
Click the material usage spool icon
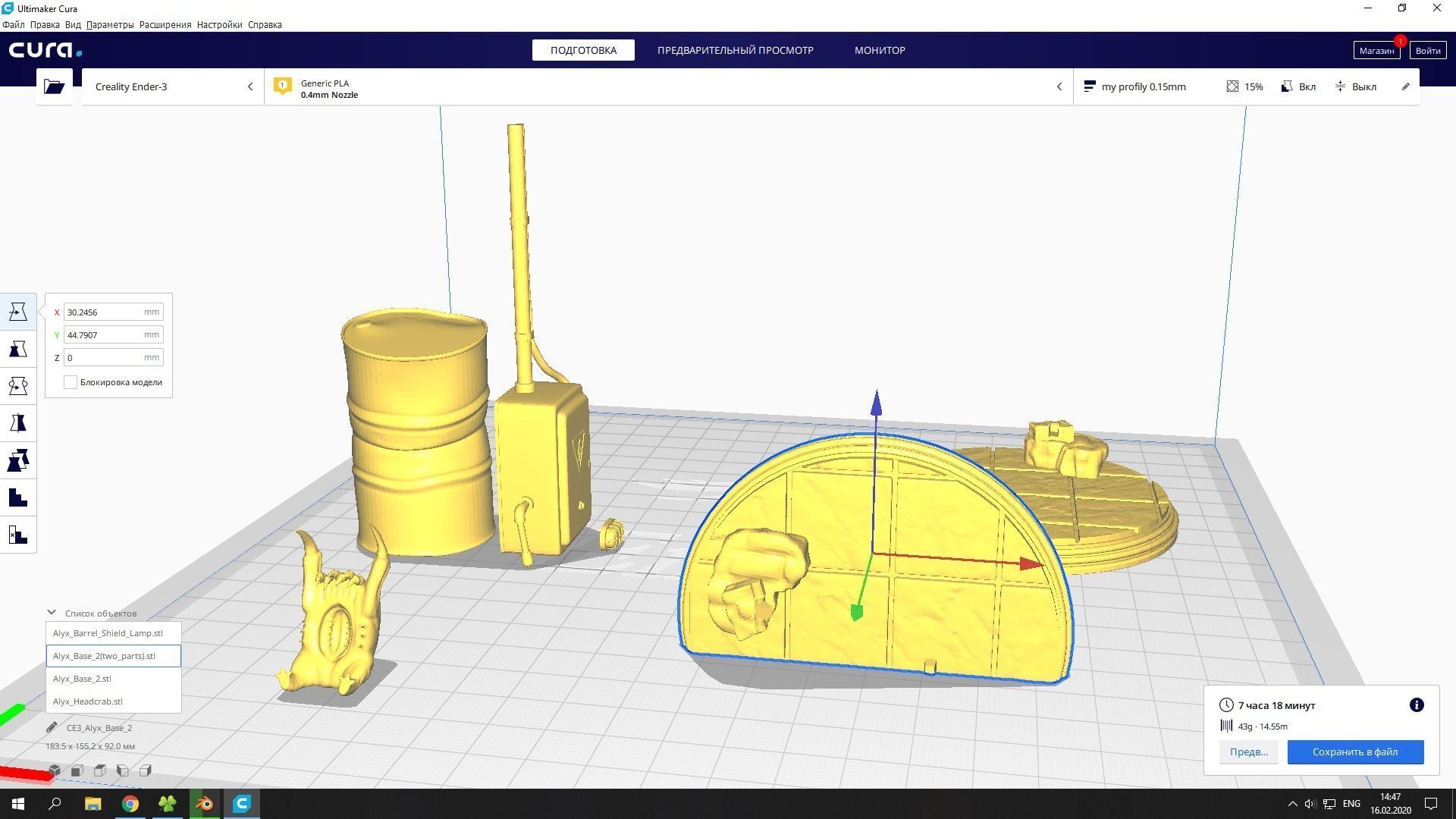1226,726
